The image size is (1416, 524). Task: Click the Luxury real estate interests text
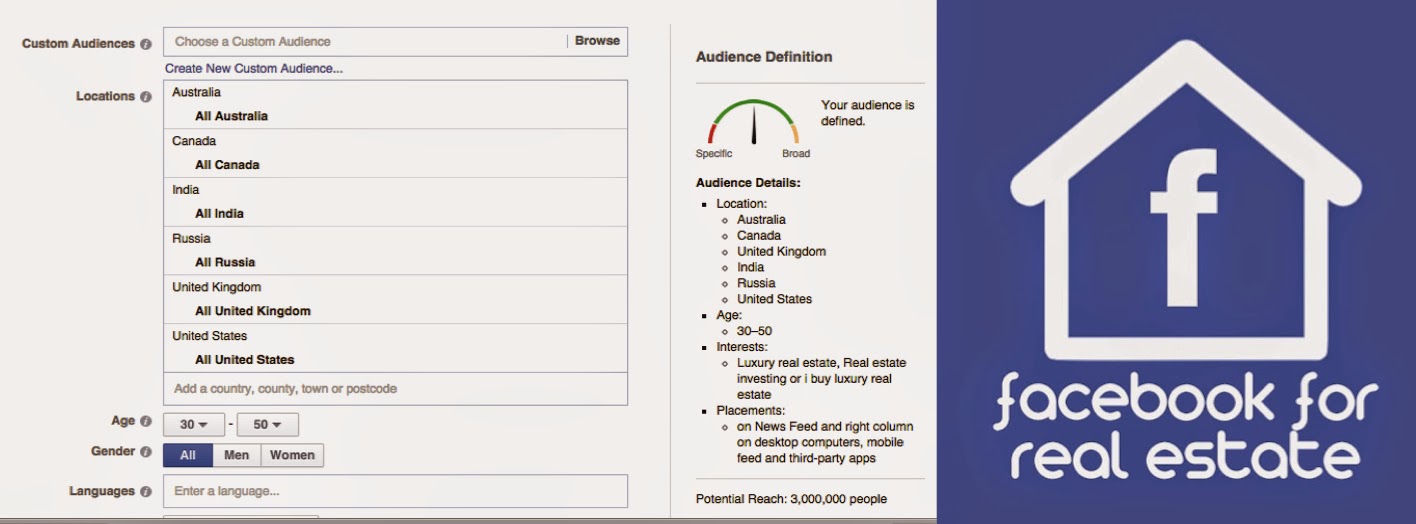(822, 379)
